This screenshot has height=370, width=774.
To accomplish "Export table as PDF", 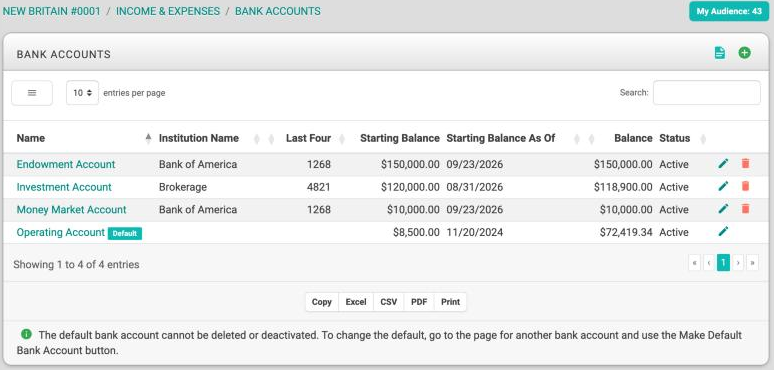I will point(419,302).
